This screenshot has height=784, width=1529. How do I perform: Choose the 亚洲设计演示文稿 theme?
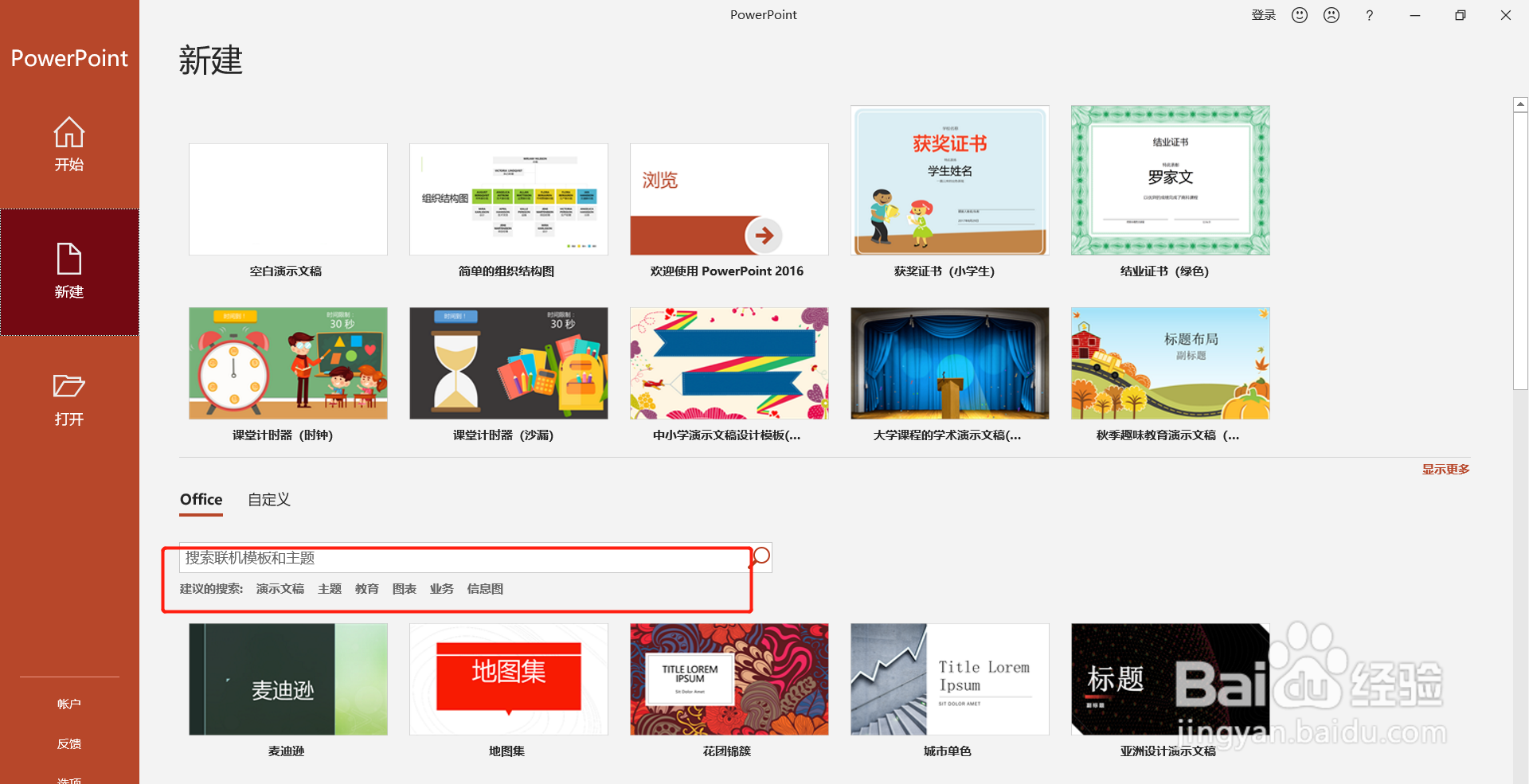coord(1171,679)
